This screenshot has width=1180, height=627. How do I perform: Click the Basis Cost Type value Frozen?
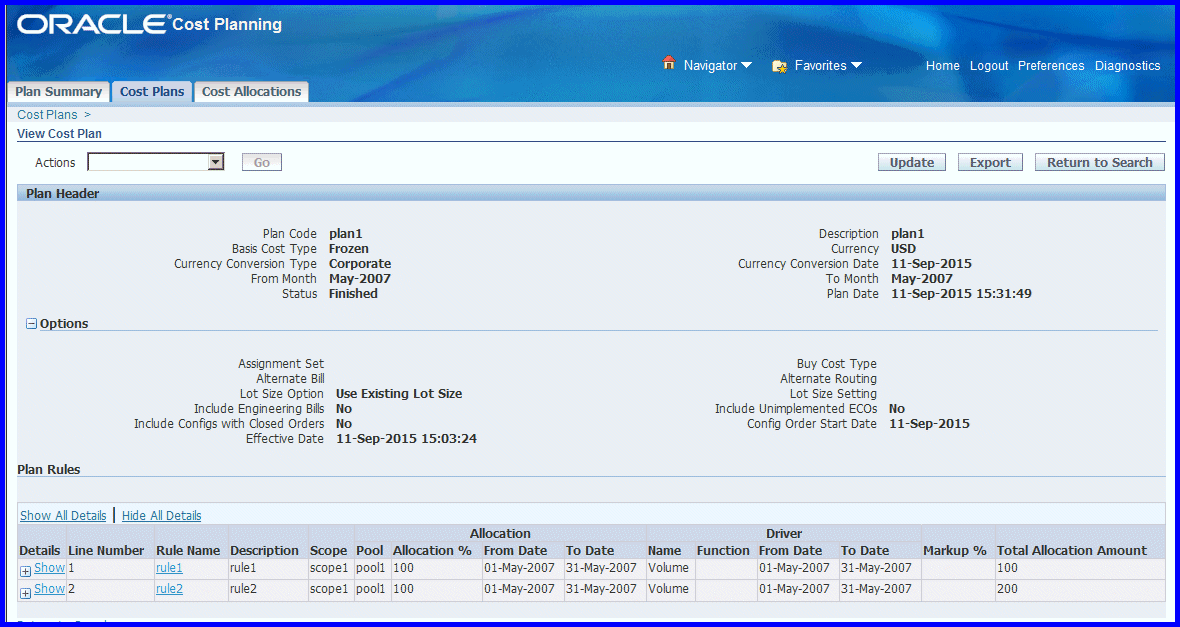348,248
